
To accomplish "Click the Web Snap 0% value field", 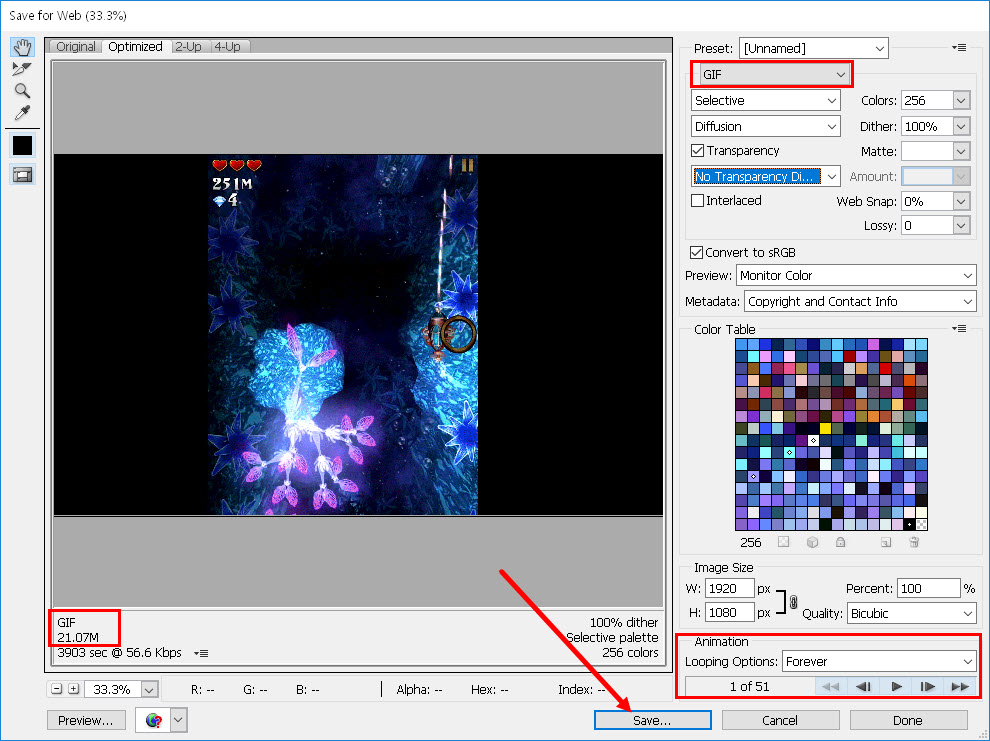I will (927, 201).
